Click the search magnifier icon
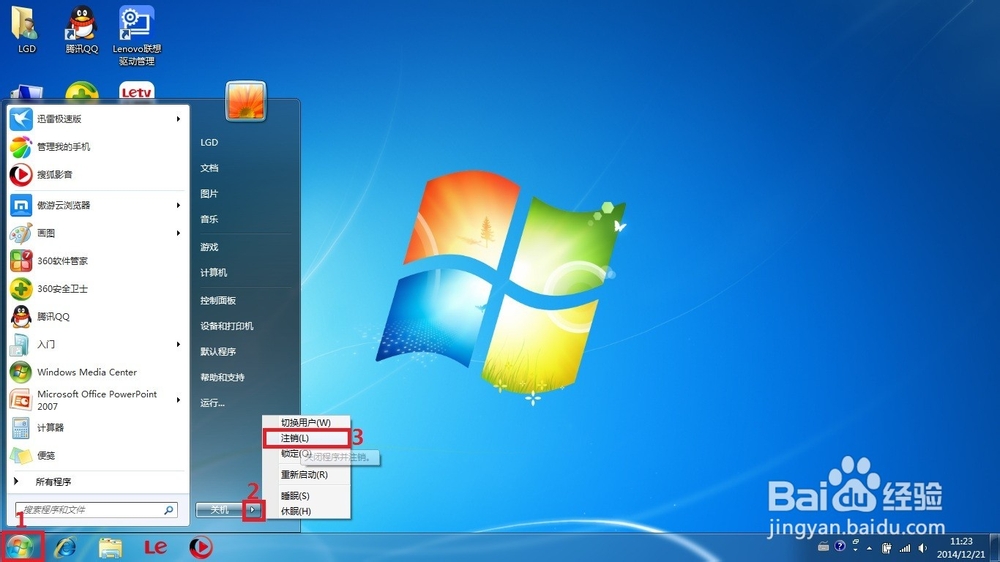 point(169,510)
